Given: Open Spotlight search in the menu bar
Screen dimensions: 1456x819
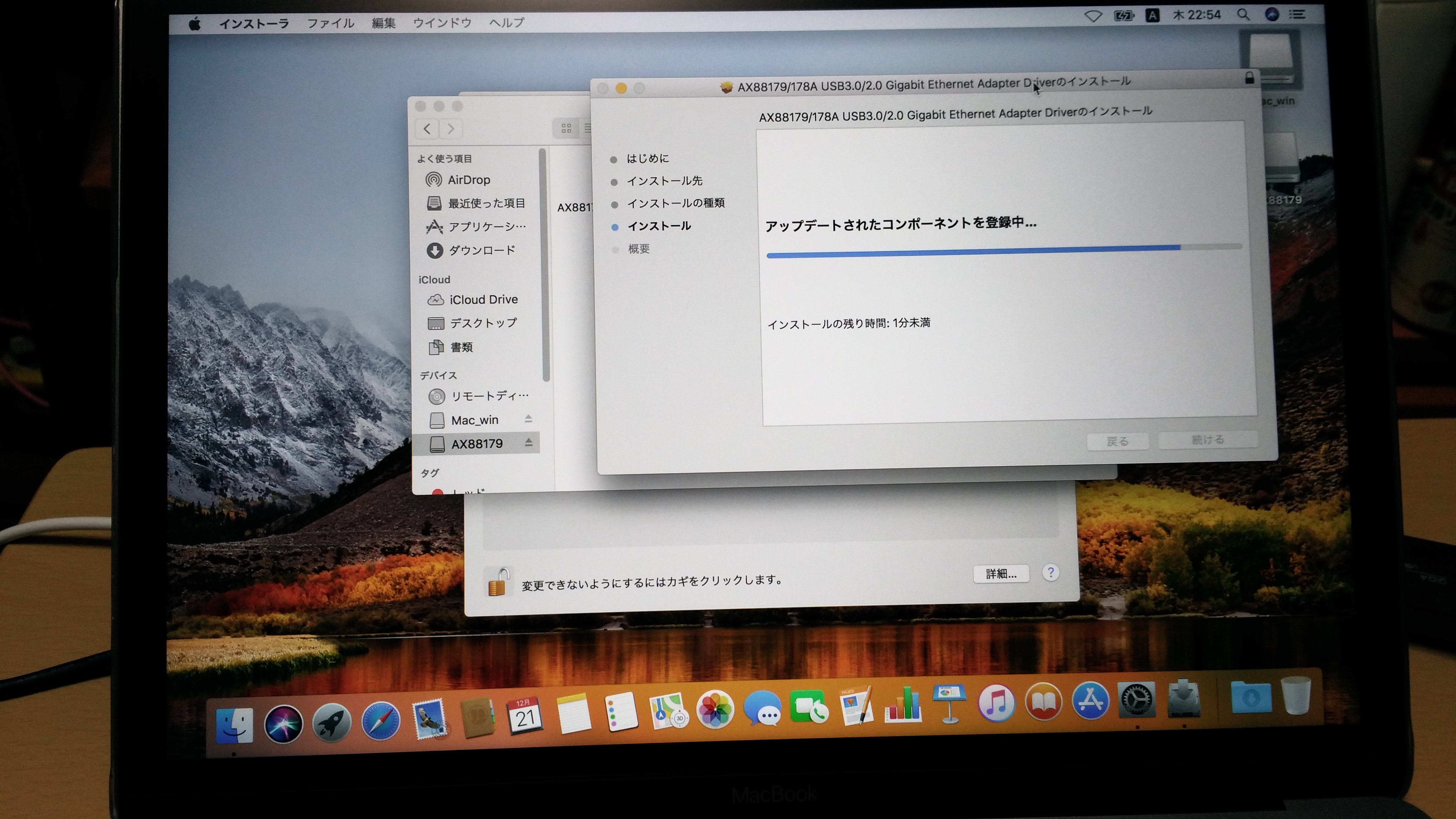Looking at the screenshot, I should [x=1243, y=15].
